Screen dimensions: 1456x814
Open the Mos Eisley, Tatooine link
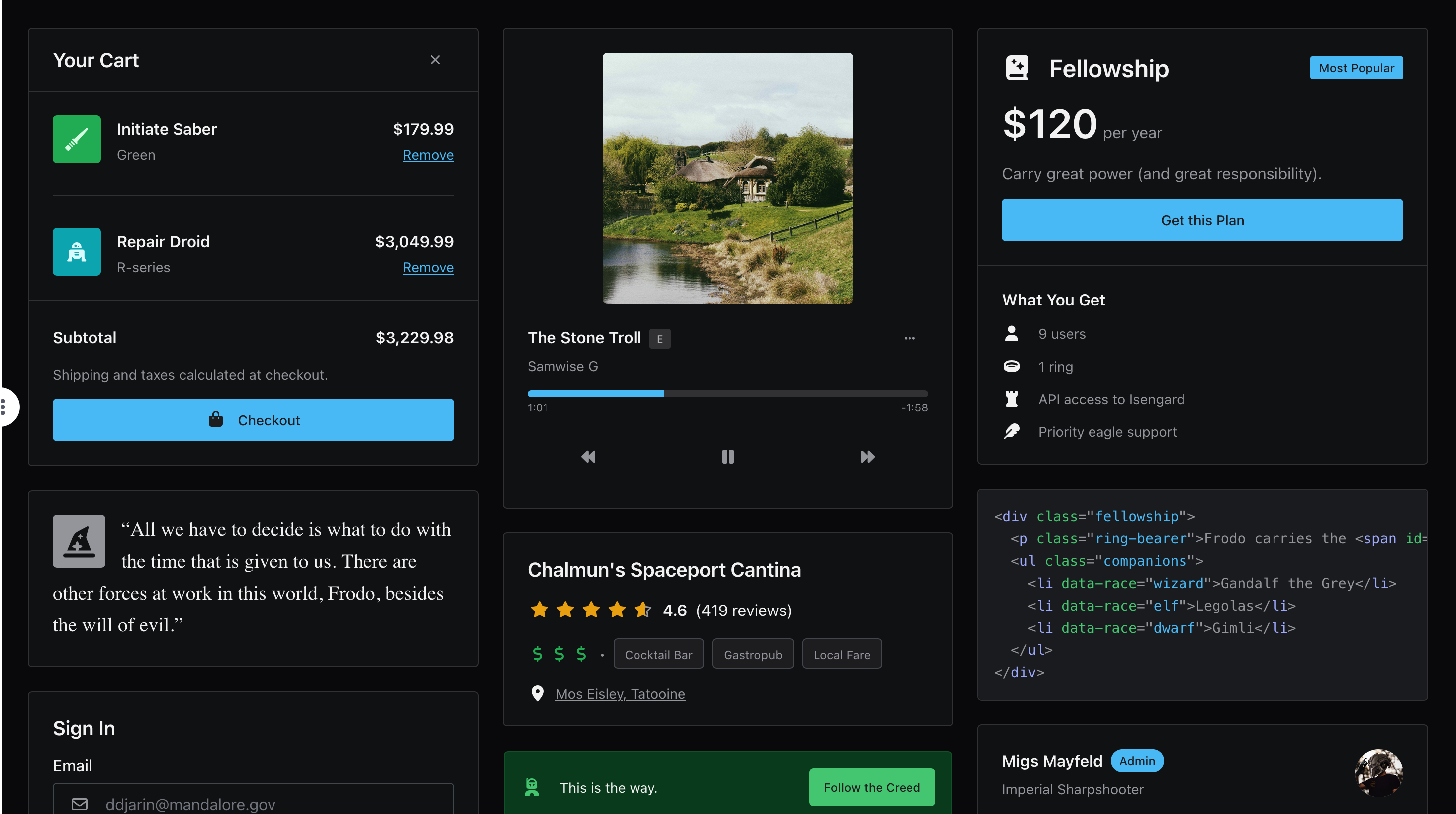click(x=620, y=694)
